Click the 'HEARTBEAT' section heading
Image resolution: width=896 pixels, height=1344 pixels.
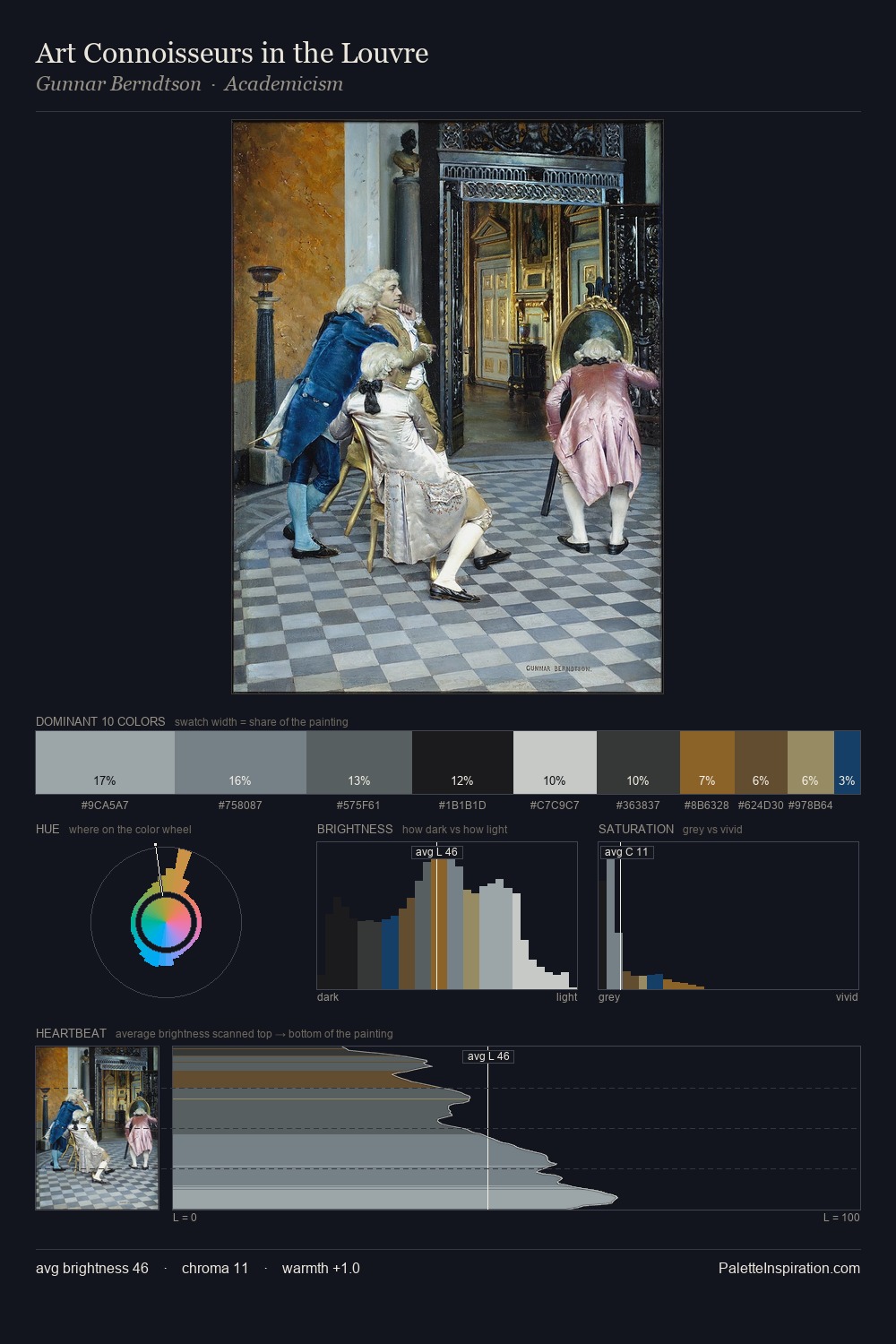pyautogui.click(x=71, y=1033)
